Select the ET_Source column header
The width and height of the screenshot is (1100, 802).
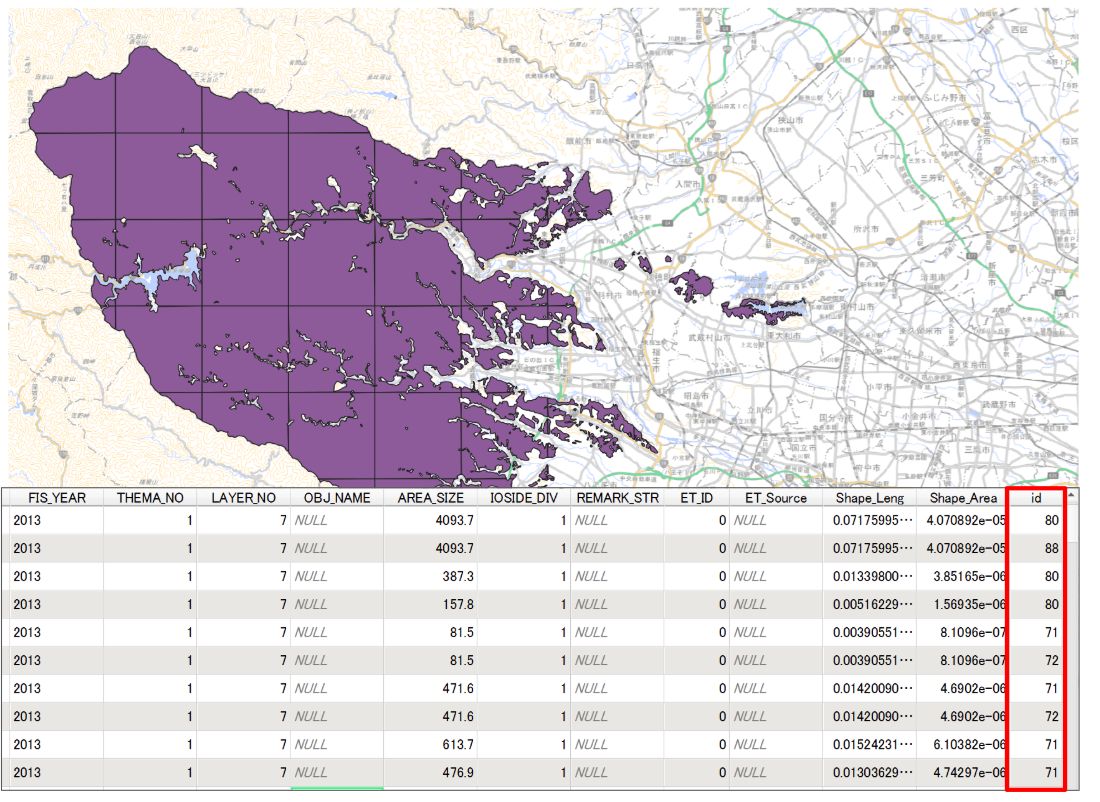point(776,497)
